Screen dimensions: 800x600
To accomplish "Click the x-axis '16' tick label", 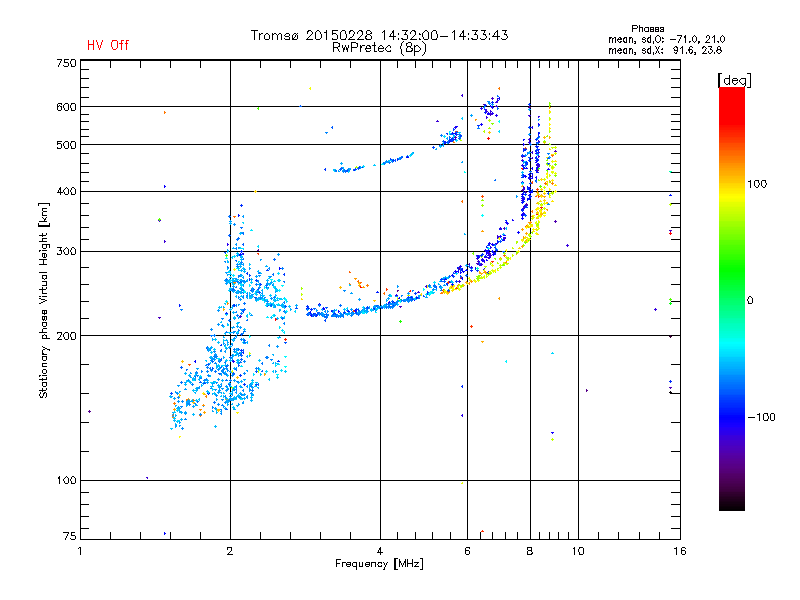I will click(x=680, y=551).
